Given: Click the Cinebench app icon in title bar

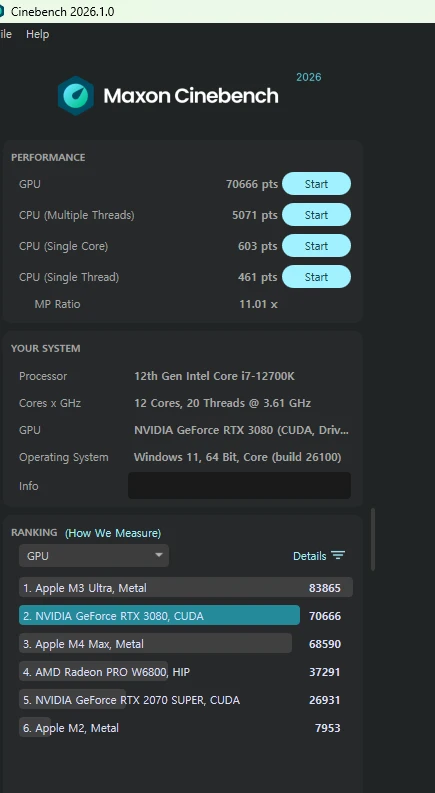Looking at the screenshot, I should (2, 11).
